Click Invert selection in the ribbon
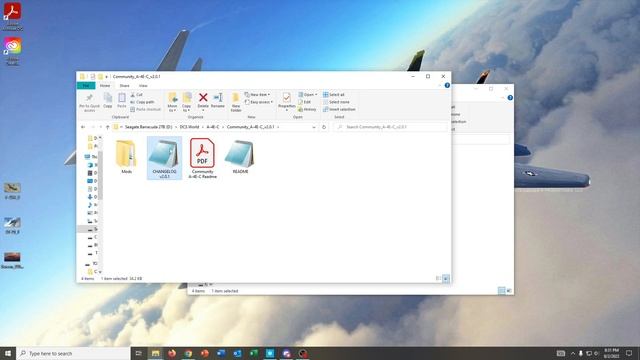This screenshot has width=640, height=360. click(339, 109)
